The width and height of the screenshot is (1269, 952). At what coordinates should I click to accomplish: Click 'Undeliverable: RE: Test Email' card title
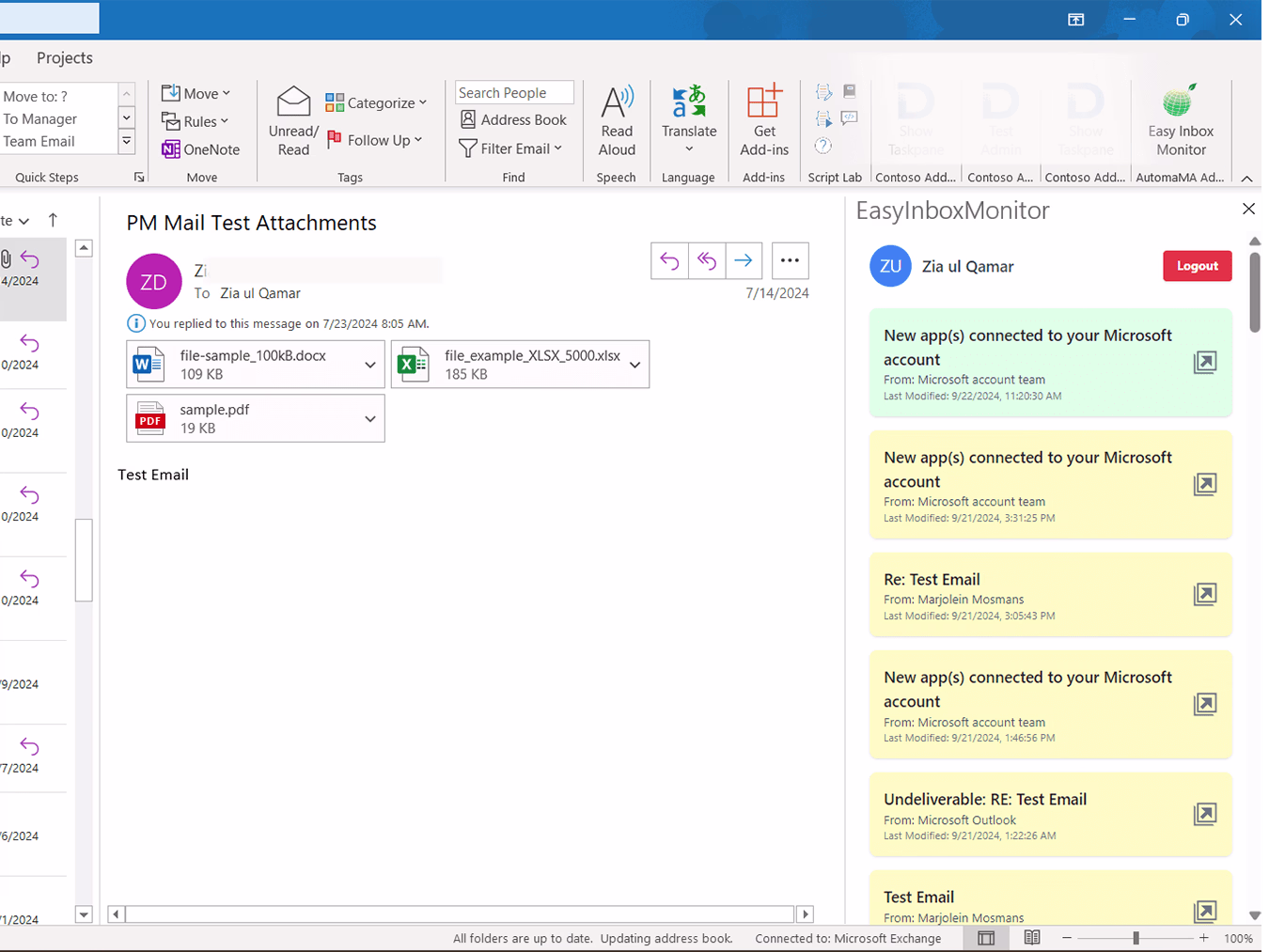click(985, 800)
